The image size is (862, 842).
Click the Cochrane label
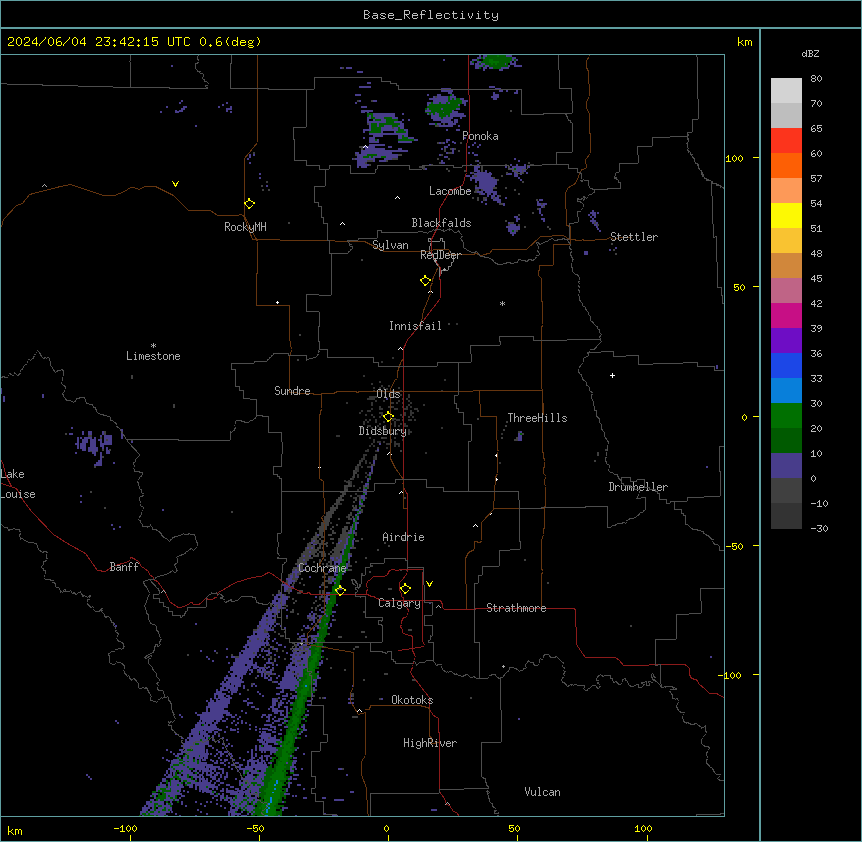tap(322, 568)
